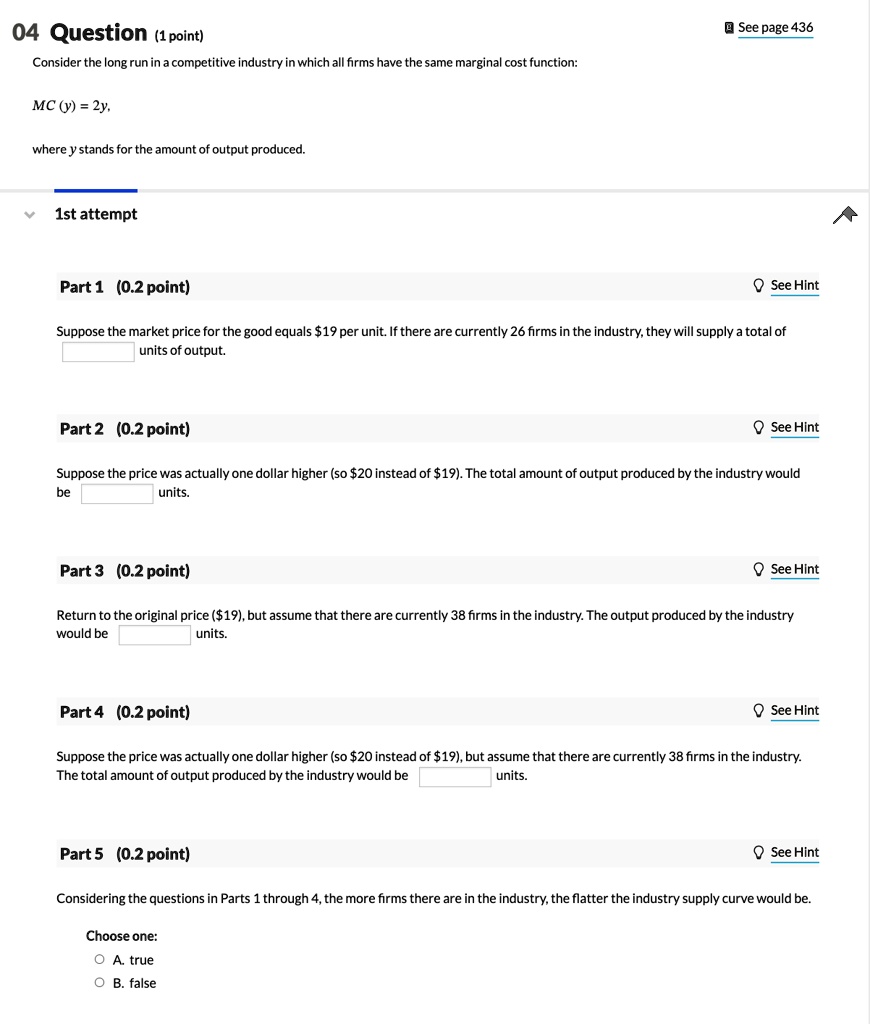Image resolution: width=870 pixels, height=1024 pixels.
Task: Click the lightbulb hint icon for Part 4
Action: 759,711
